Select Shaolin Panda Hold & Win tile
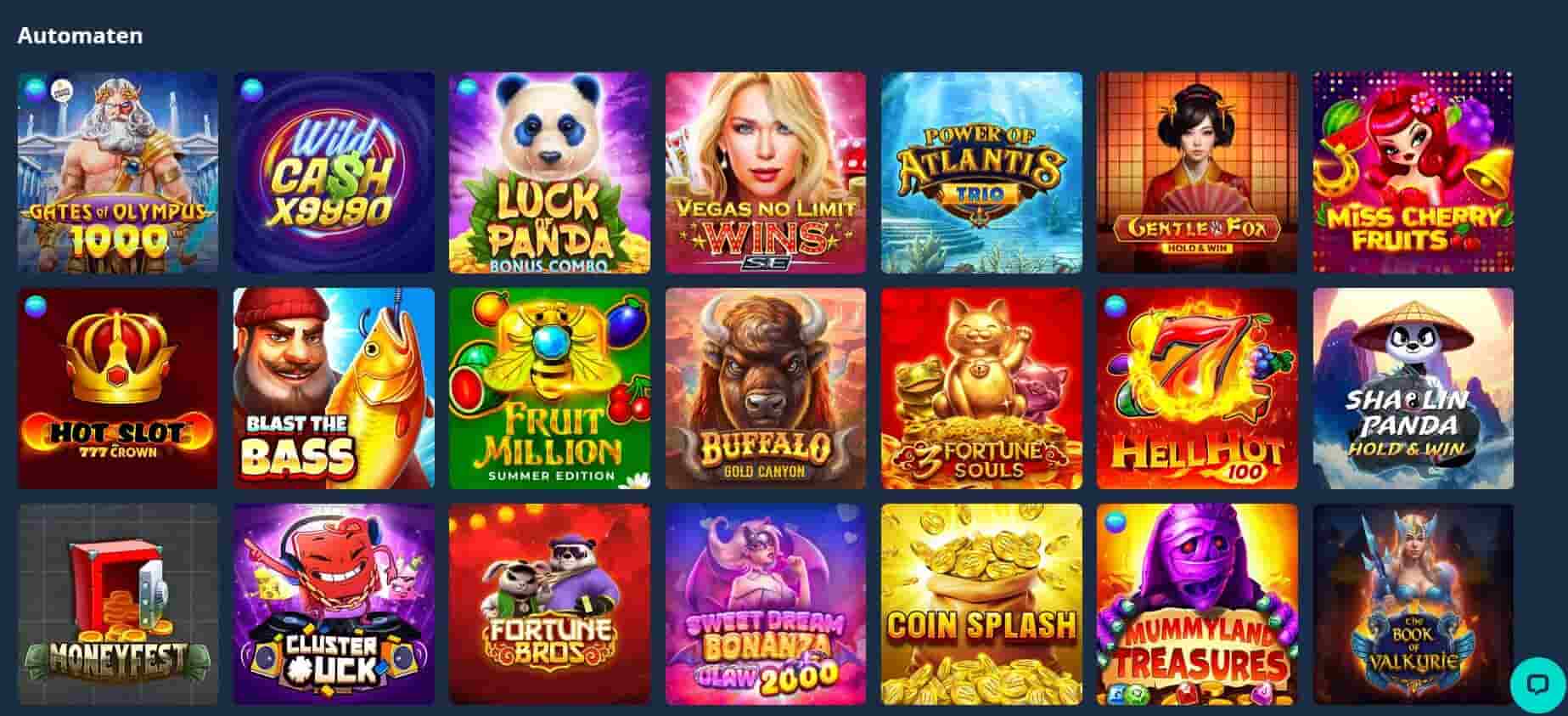 coord(1413,388)
